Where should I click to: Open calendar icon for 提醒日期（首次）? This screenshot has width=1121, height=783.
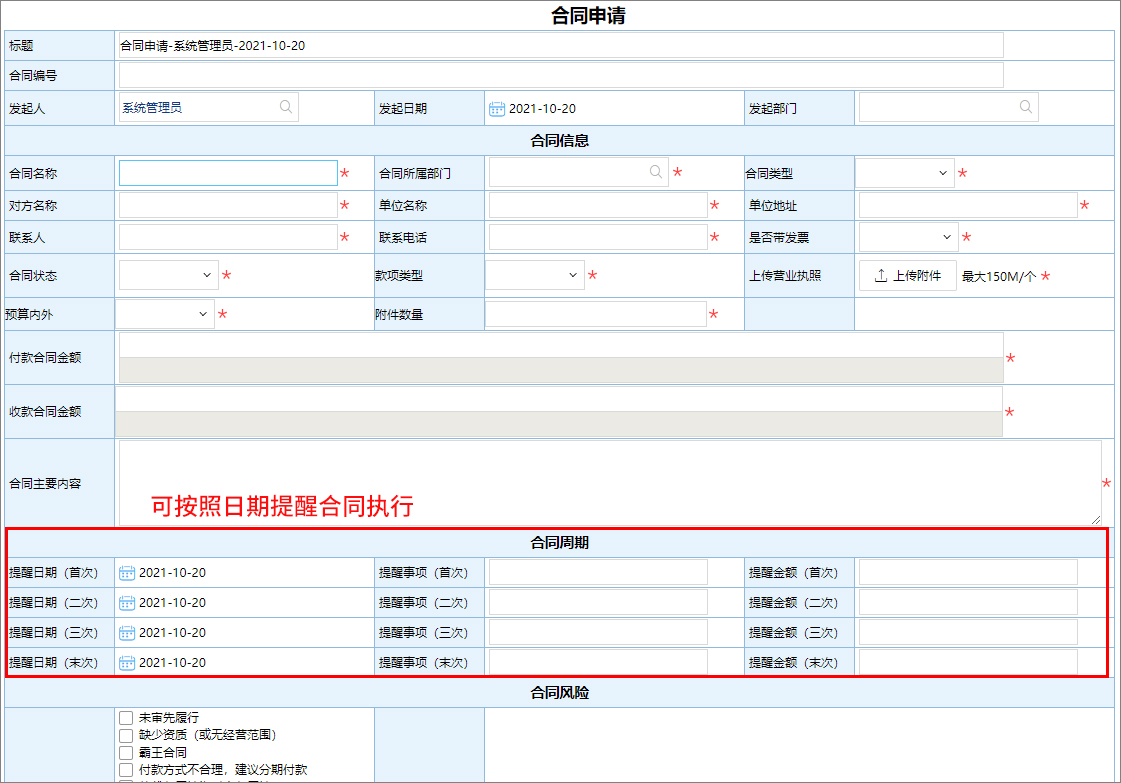click(x=127, y=573)
